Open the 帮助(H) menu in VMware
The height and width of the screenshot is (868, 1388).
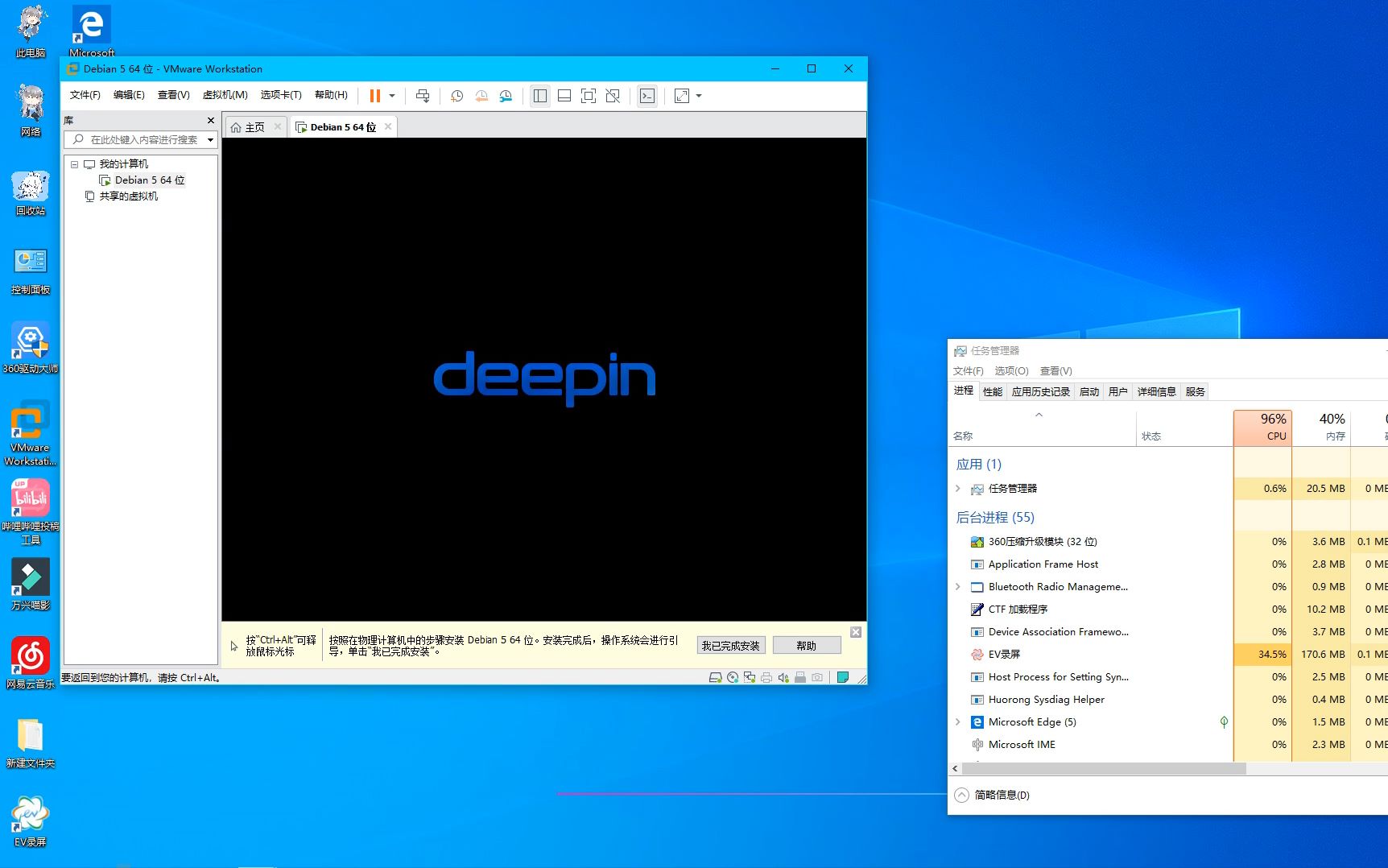pyautogui.click(x=331, y=95)
